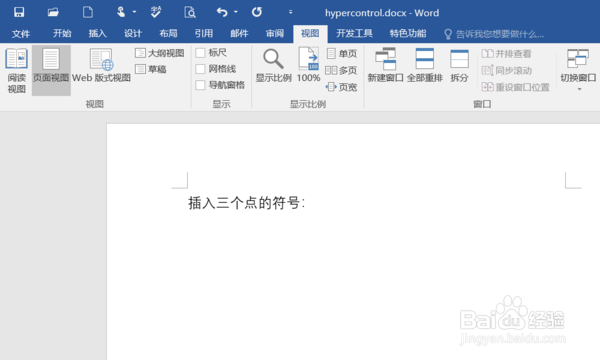Switch to 草稿 draft view
The width and height of the screenshot is (600, 360).
click(x=151, y=69)
